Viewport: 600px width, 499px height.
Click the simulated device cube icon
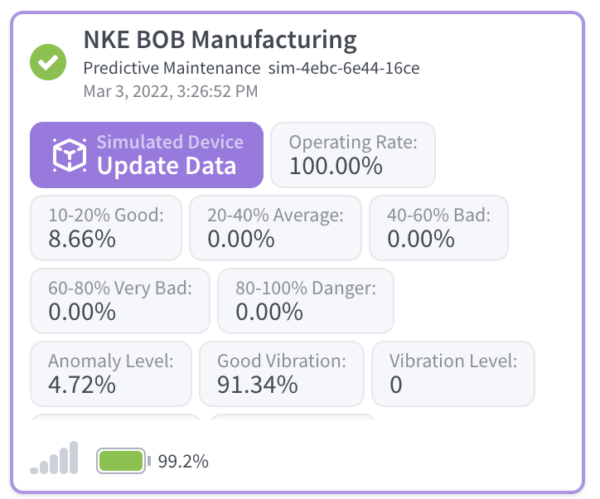tap(69, 155)
